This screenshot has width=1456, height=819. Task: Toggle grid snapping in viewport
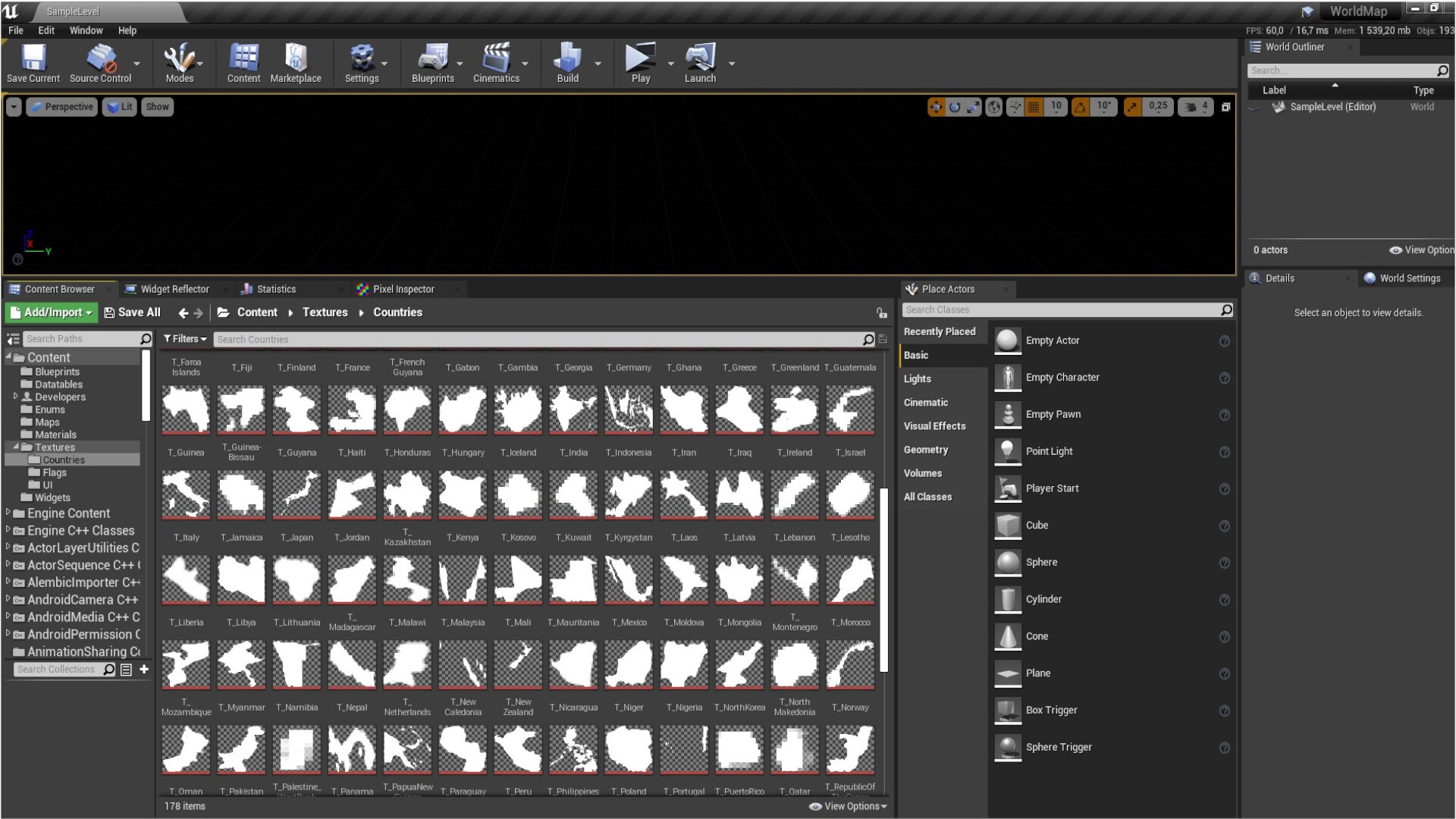point(1034,107)
